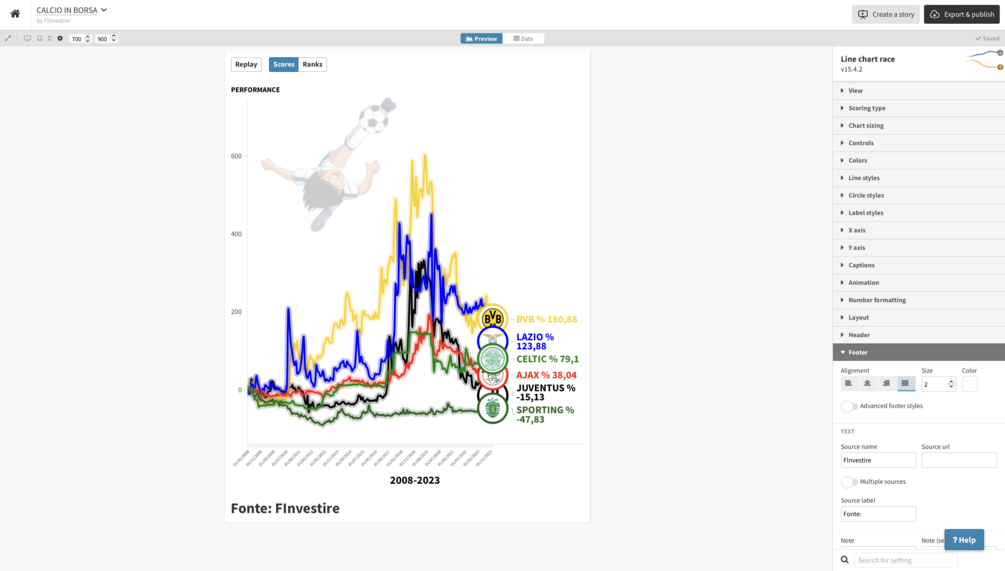
Task: Expand the Y axis section
Action: pos(919,247)
